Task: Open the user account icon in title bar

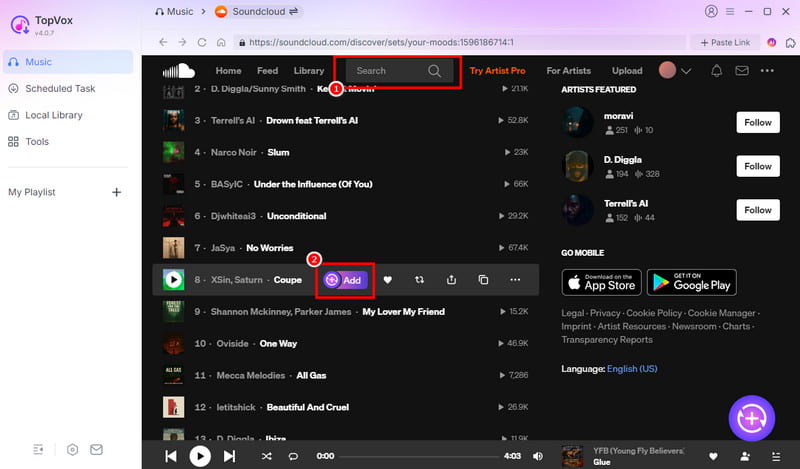Action: pyautogui.click(x=711, y=11)
